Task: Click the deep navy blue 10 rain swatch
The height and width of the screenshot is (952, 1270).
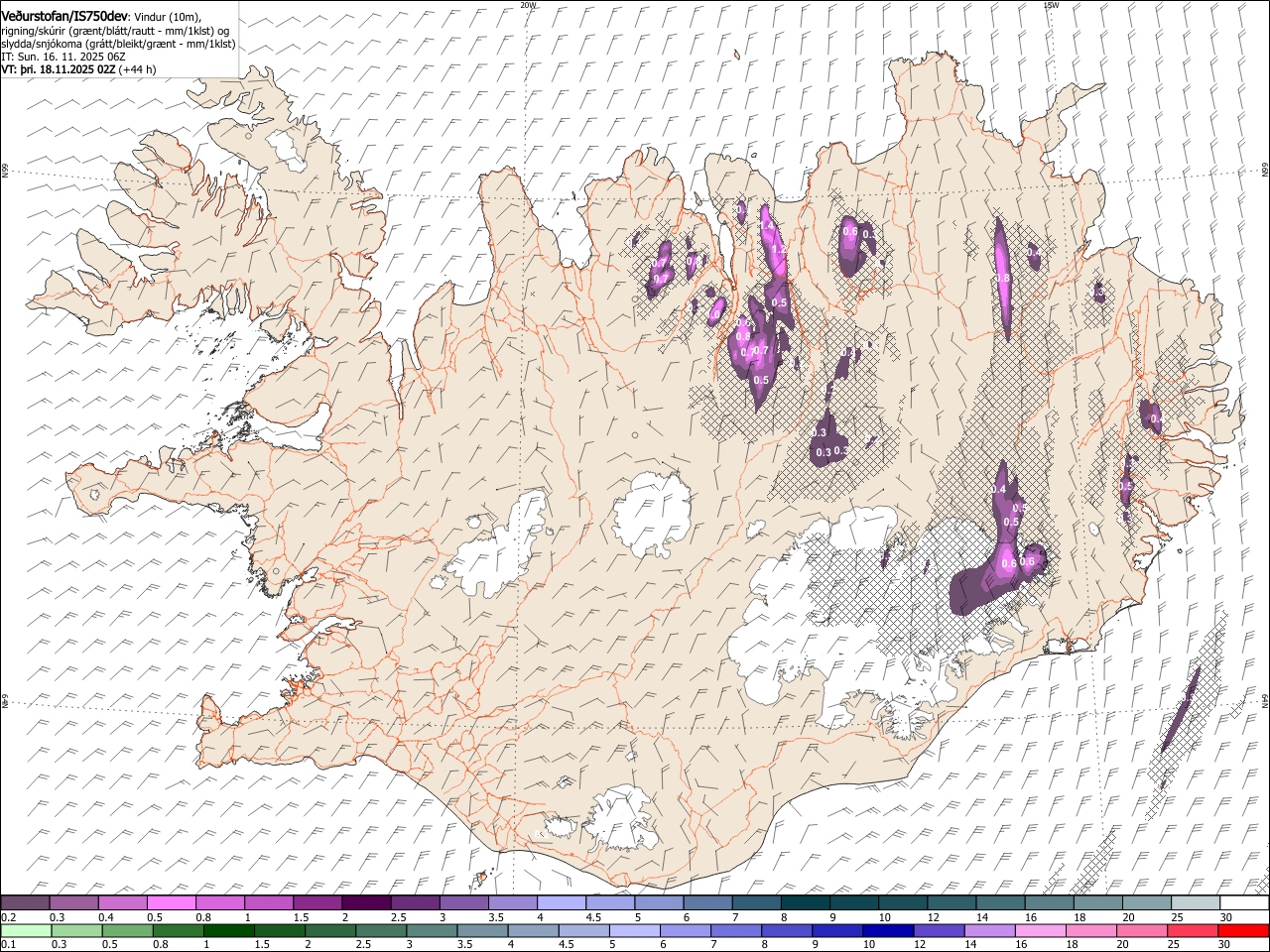Action: (x=887, y=931)
